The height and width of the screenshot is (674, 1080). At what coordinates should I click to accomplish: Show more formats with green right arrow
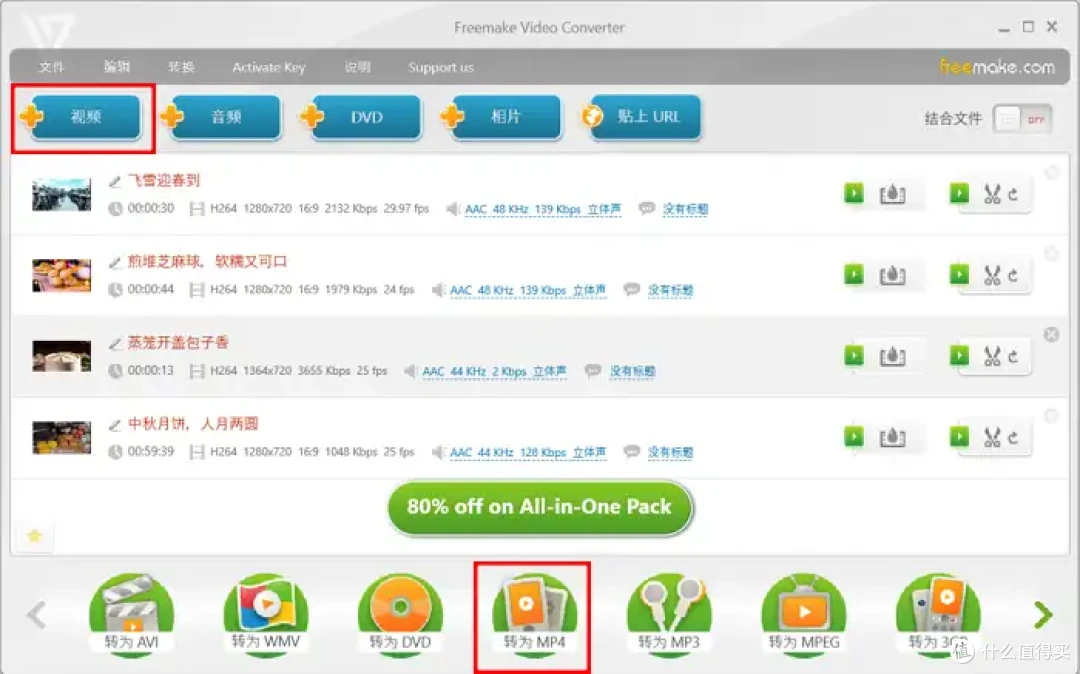1043,615
